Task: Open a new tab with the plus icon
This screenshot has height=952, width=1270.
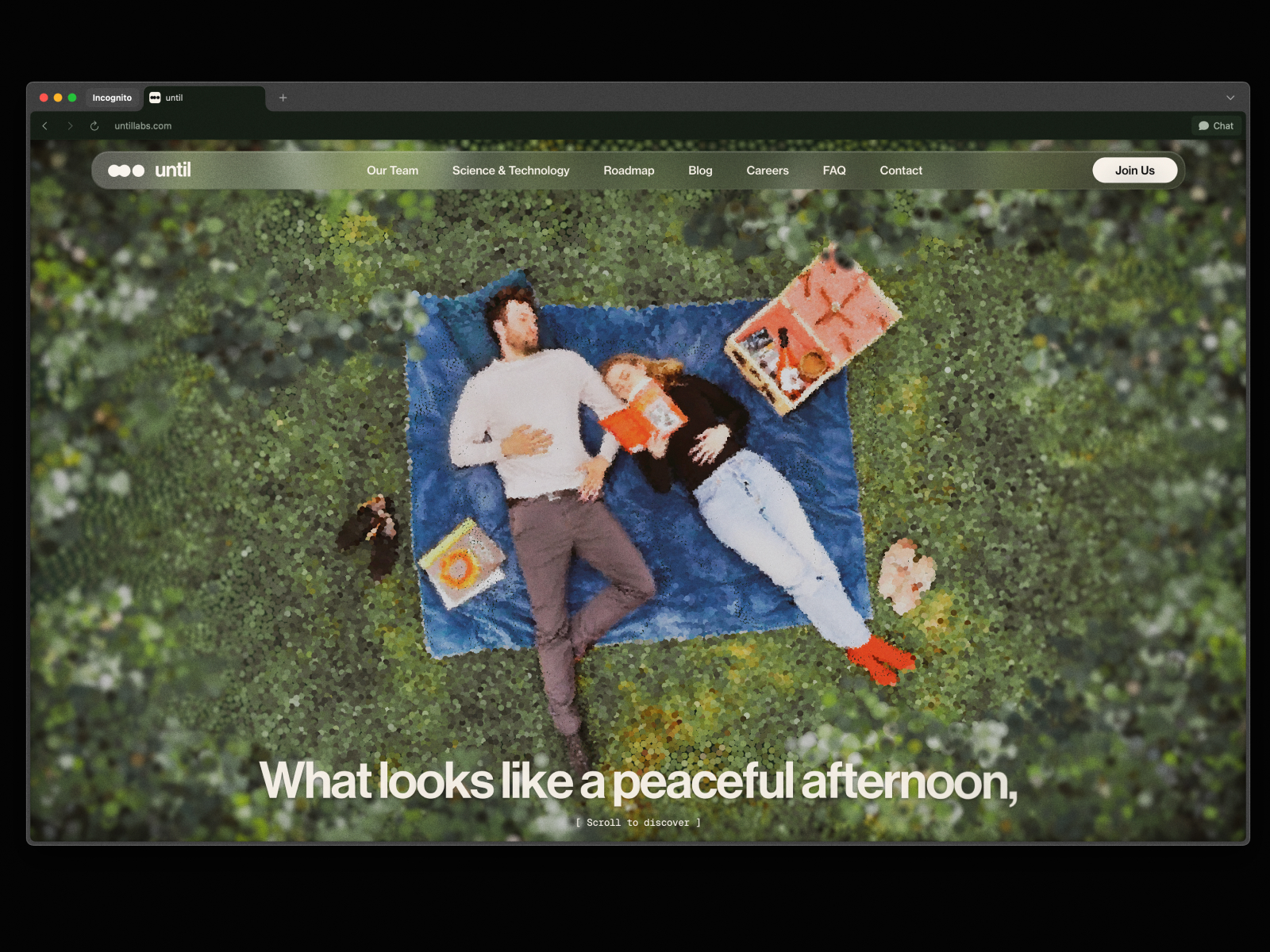Action: click(x=283, y=98)
